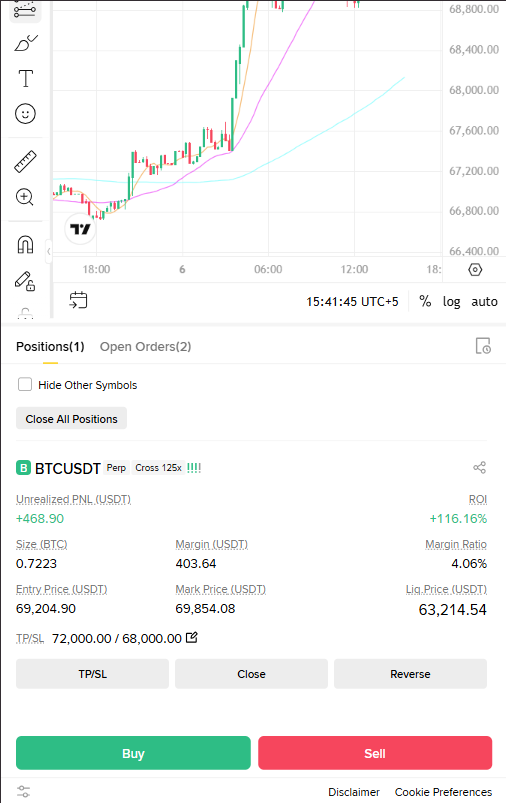This screenshot has height=803, width=506.
Task: Toggle log scale on chart
Action: tap(451, 301)
